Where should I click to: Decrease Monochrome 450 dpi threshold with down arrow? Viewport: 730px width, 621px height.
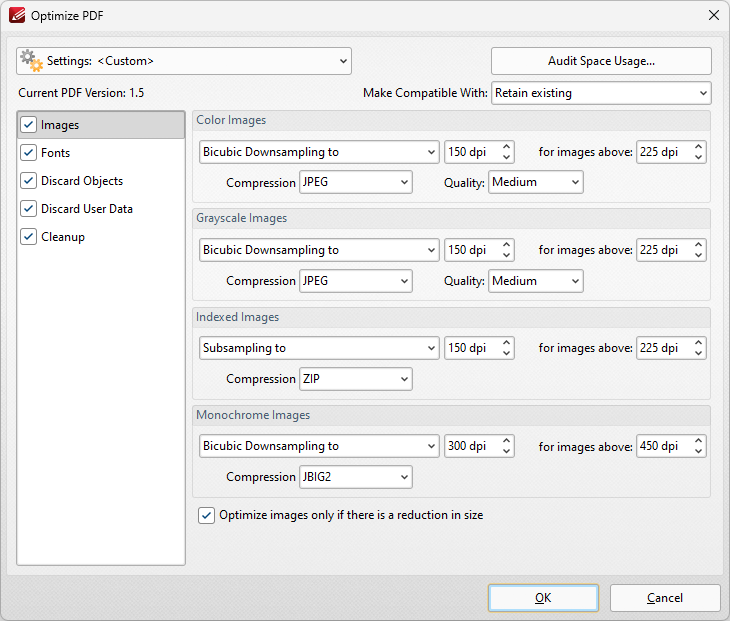click(698, 451)
